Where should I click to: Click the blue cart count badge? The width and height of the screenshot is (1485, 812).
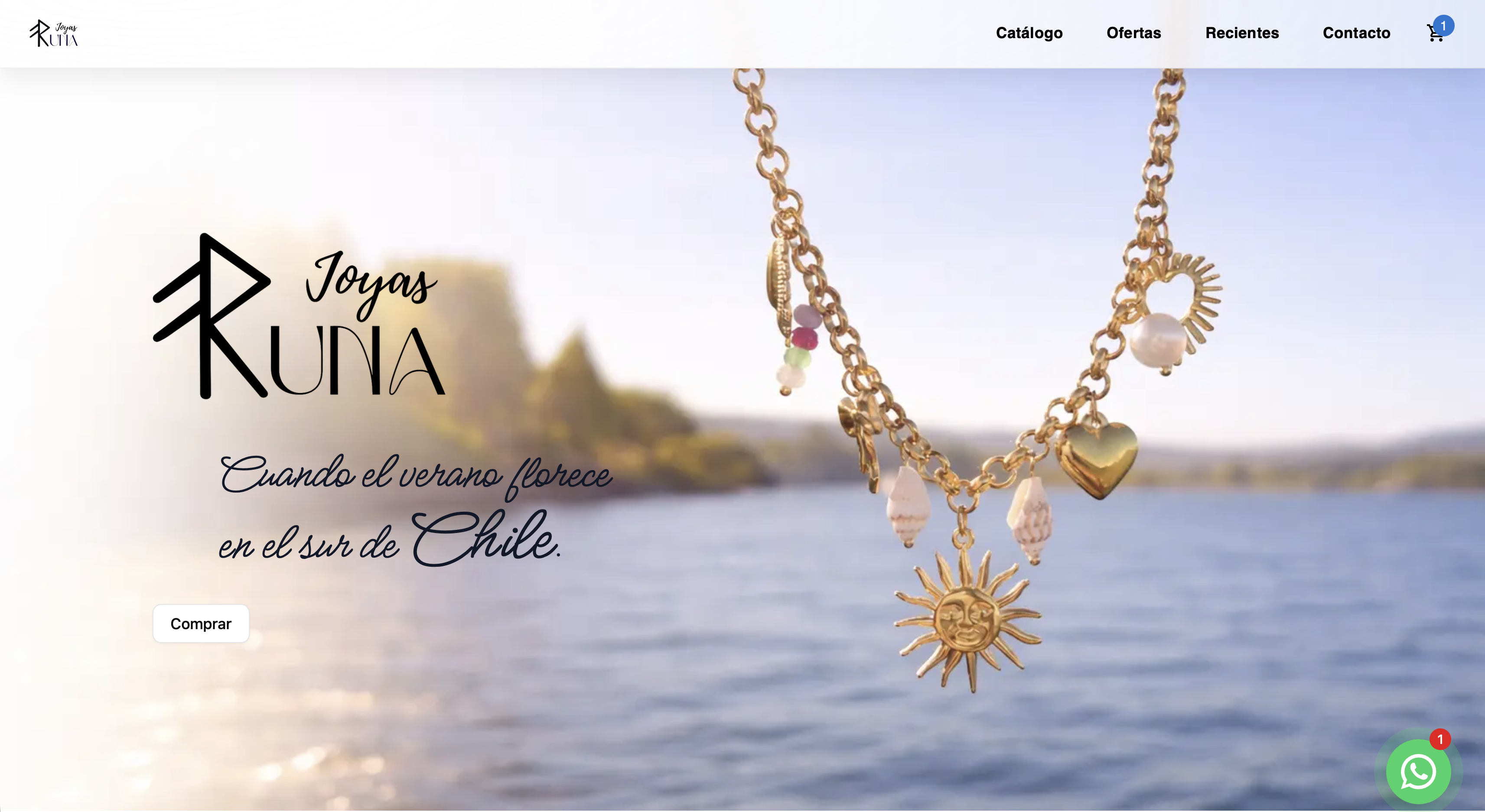[1443, 26]
